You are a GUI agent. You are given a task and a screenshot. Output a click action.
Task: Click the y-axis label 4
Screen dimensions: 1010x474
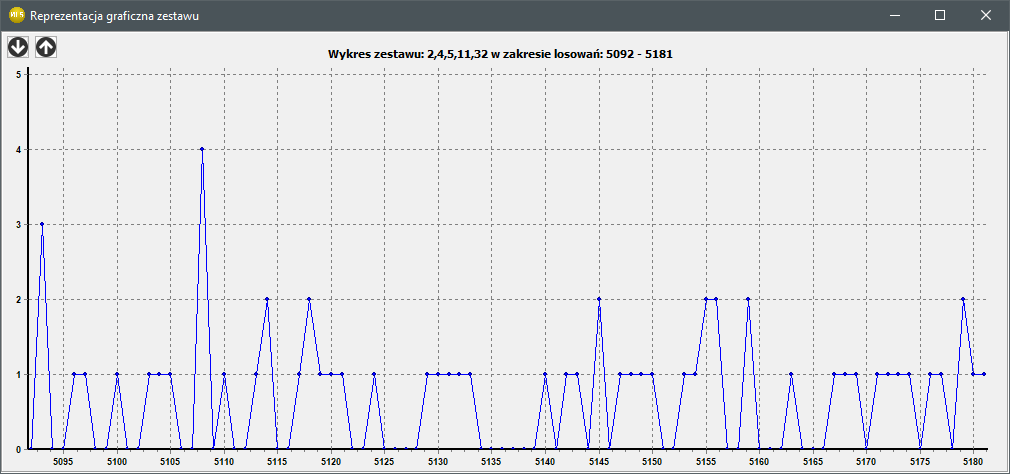coord(19,149)
